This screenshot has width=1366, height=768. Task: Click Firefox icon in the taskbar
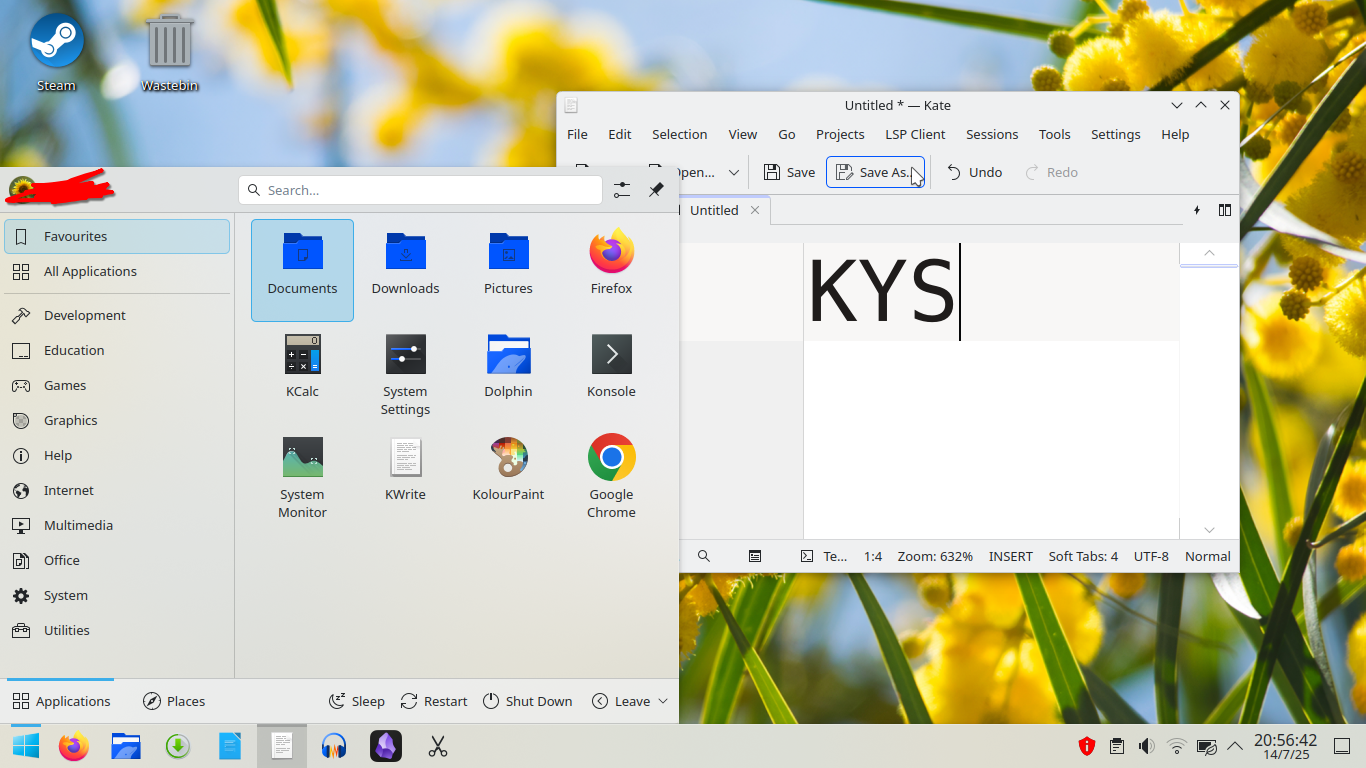point(74,746)
